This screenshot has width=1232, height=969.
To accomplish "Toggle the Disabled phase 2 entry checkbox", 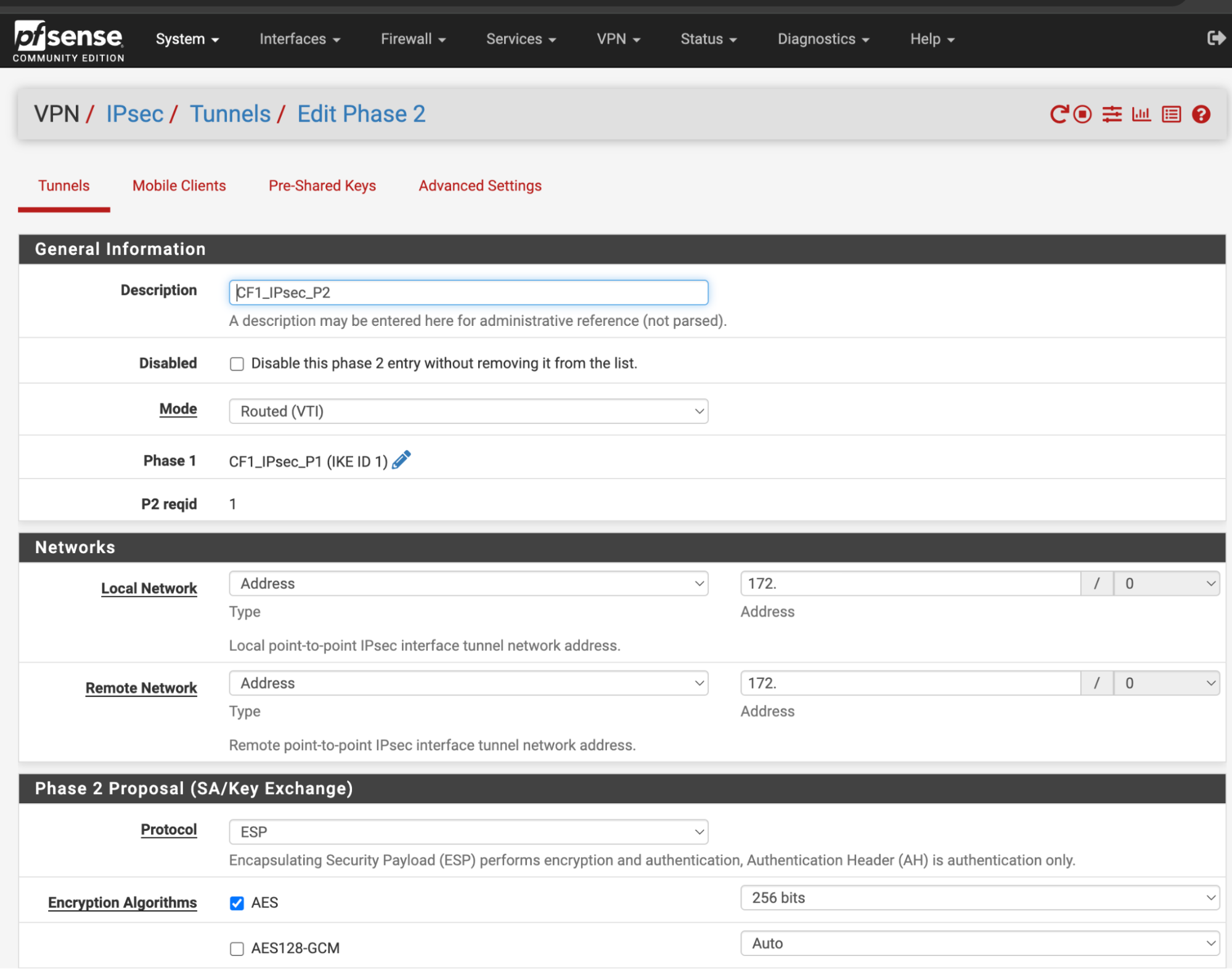I will click(x=237, y=363).
